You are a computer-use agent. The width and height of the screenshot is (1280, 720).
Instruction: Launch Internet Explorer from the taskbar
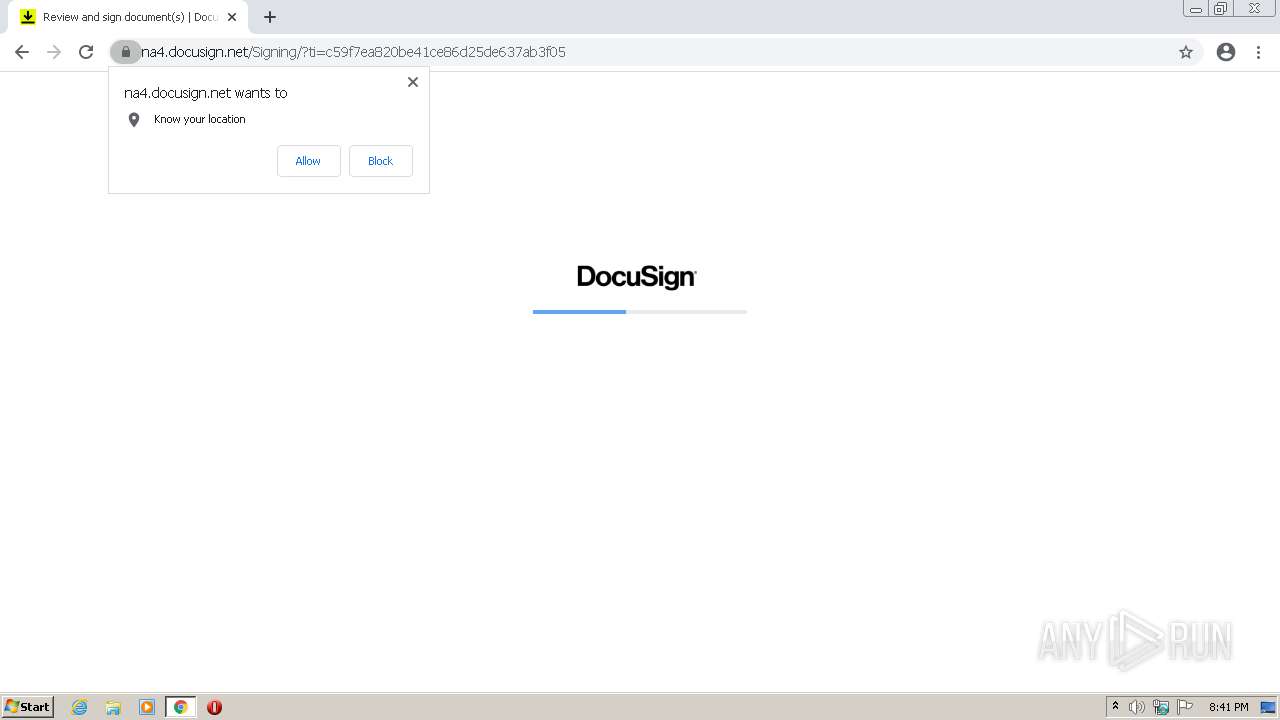point(80,707)
